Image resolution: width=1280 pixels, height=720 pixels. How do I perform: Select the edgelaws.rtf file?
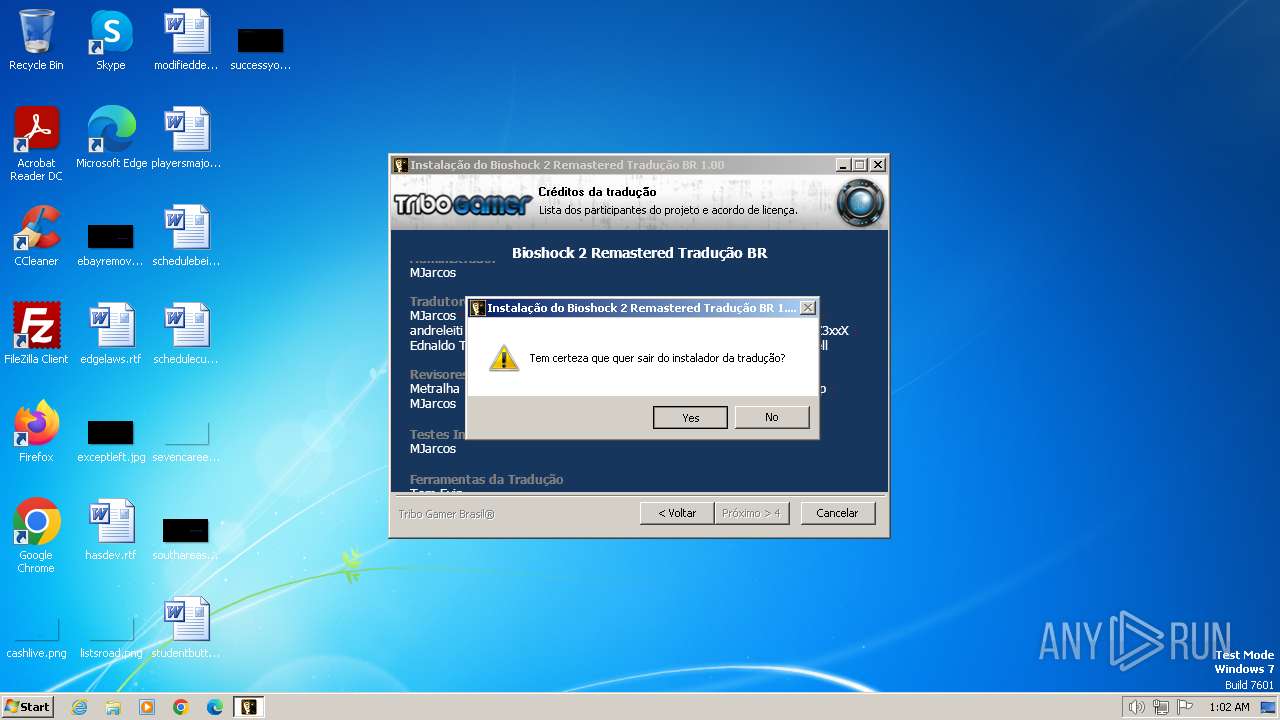tap(111, 334)
